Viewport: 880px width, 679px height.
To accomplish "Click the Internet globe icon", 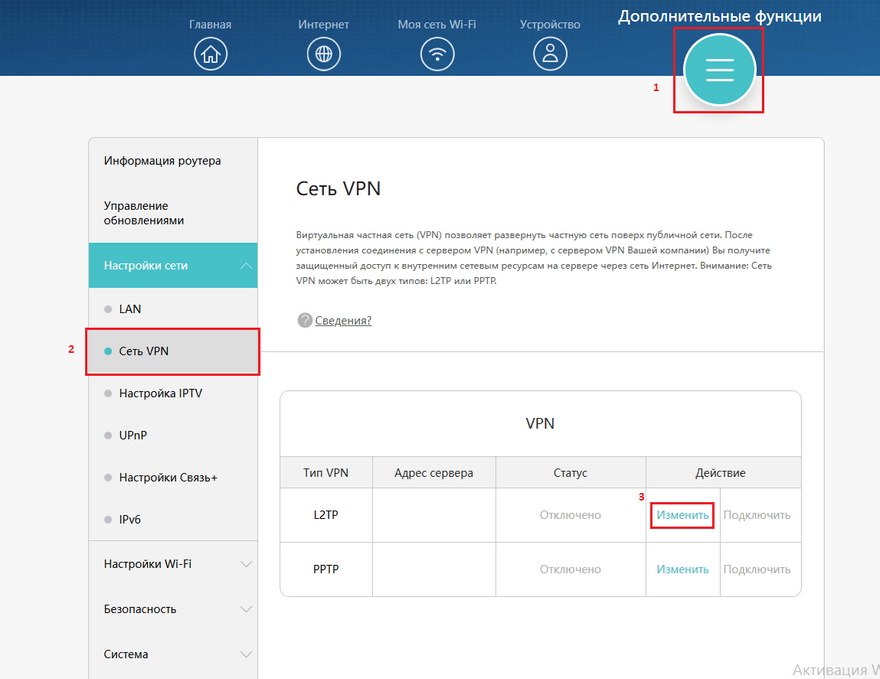I will pos(323,54).
